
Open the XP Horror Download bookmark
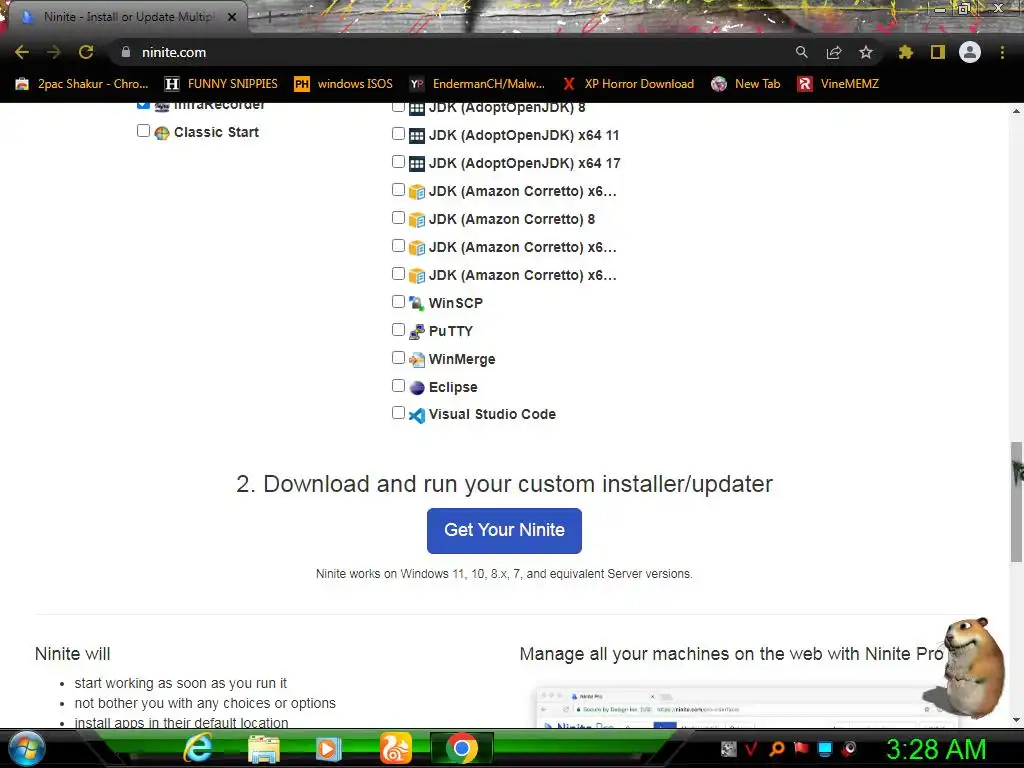(628, 84)
